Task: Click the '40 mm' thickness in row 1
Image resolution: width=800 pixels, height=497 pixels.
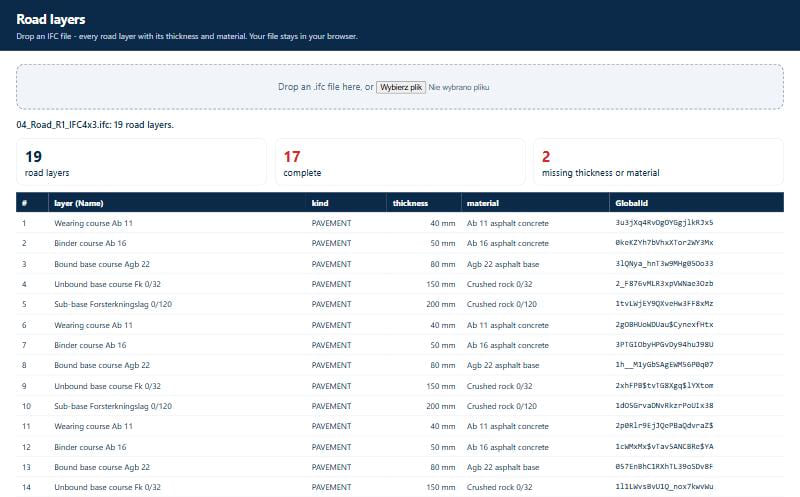Action: point(442,223)
